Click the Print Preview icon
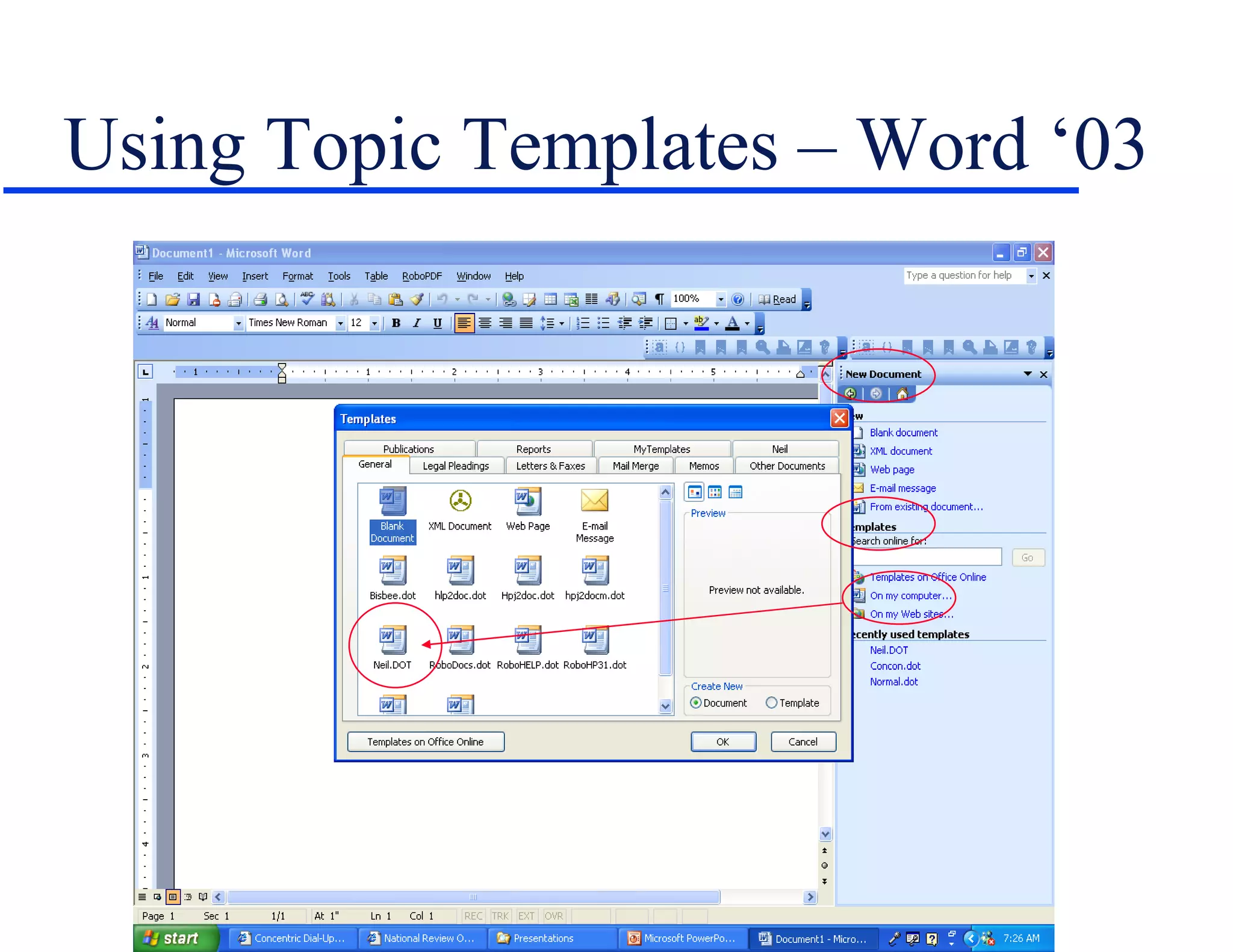 [x=281, y=299]
